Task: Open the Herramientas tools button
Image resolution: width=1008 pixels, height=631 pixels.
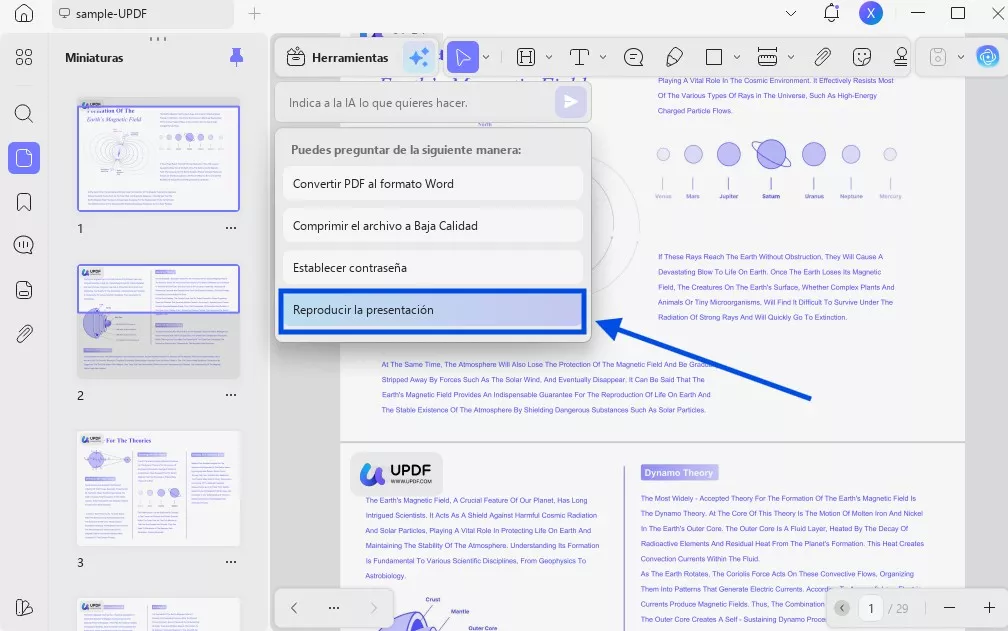Action: 338,58
